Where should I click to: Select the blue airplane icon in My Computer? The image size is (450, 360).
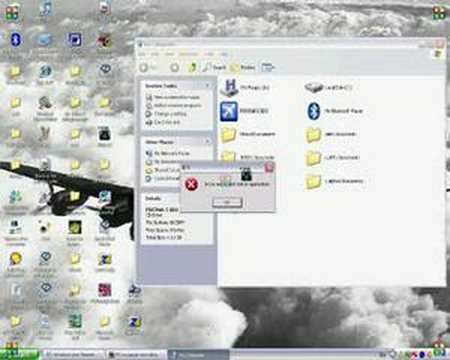coord(229,111)
